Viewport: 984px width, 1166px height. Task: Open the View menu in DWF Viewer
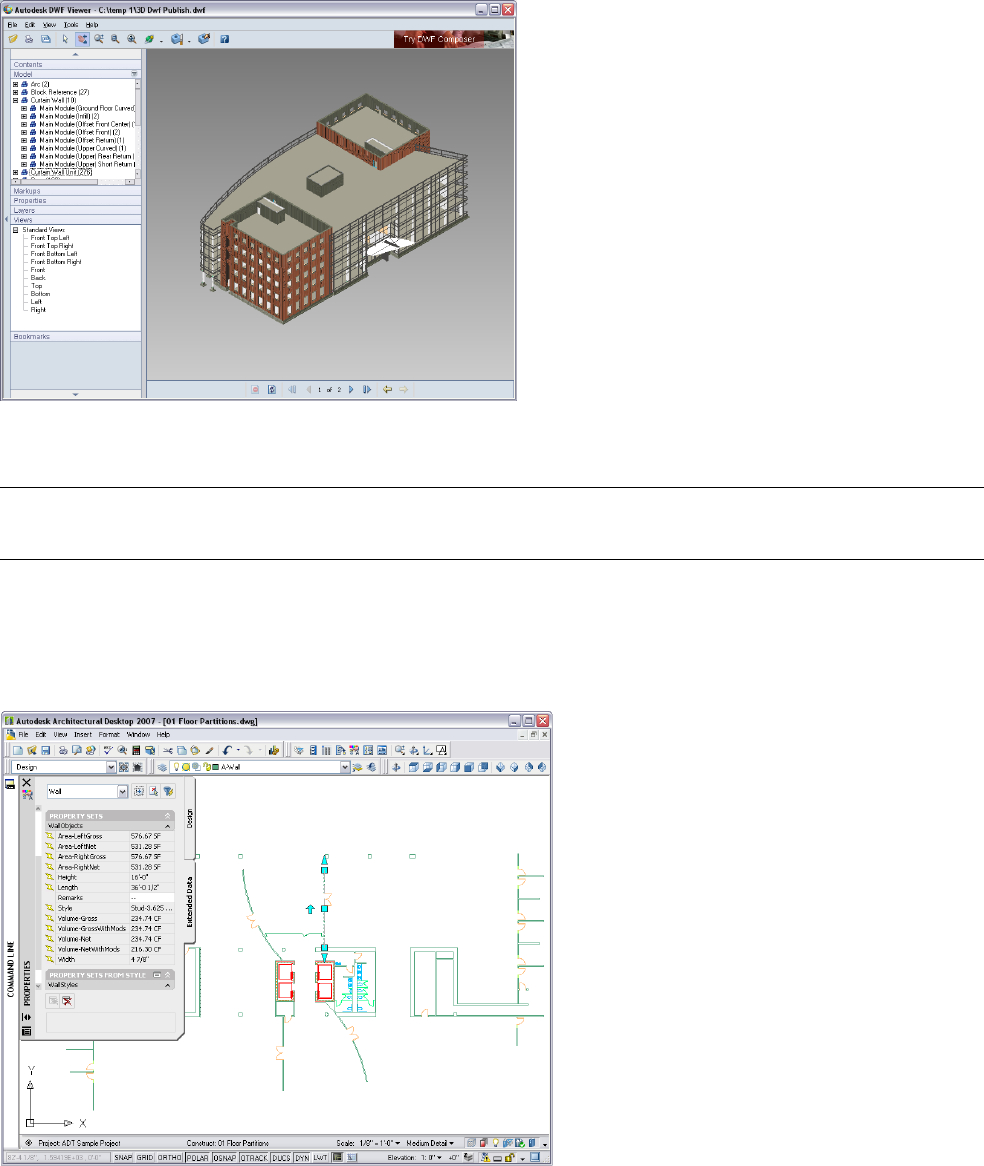pos(49,25)
